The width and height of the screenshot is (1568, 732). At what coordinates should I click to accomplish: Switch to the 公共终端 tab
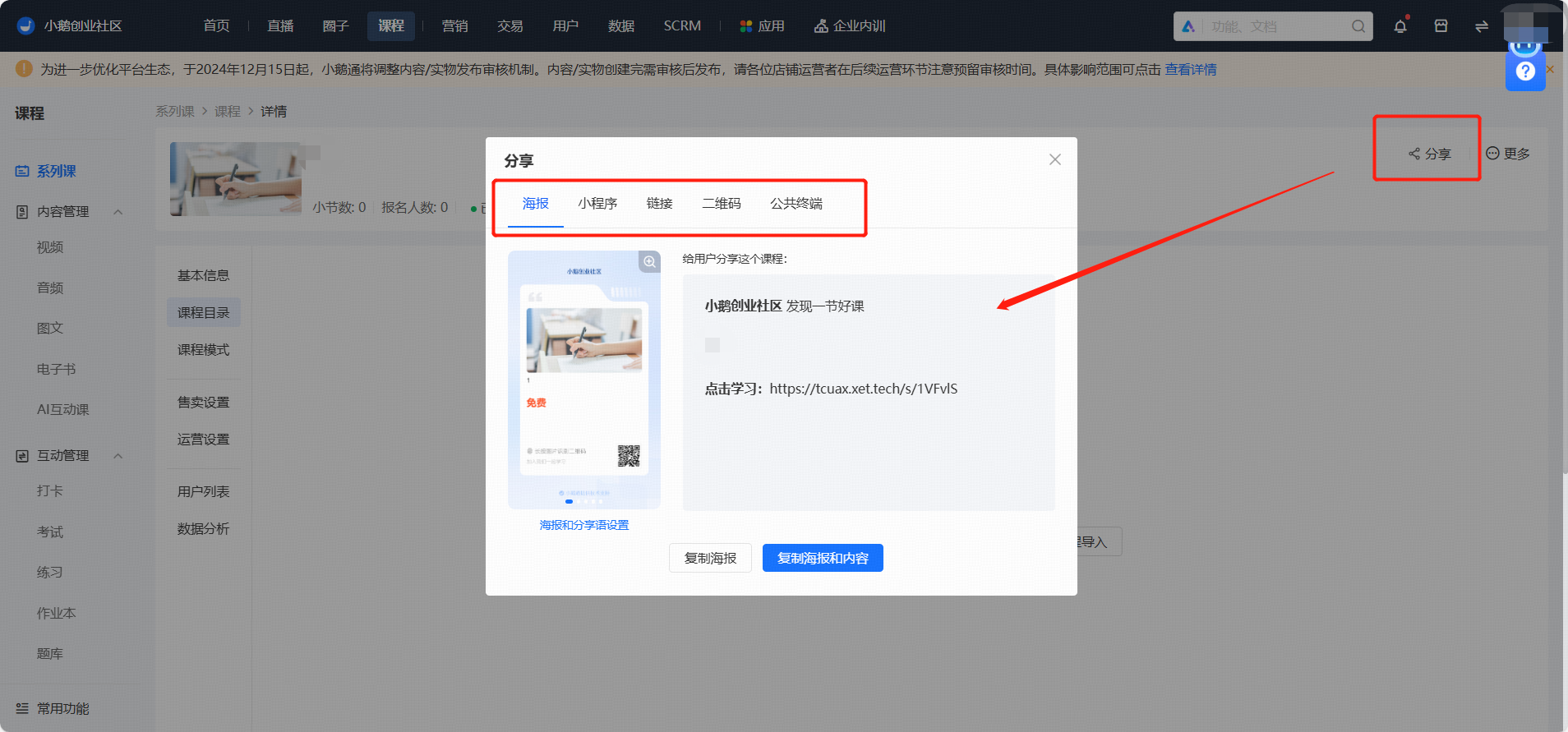(x=796, y=204)
